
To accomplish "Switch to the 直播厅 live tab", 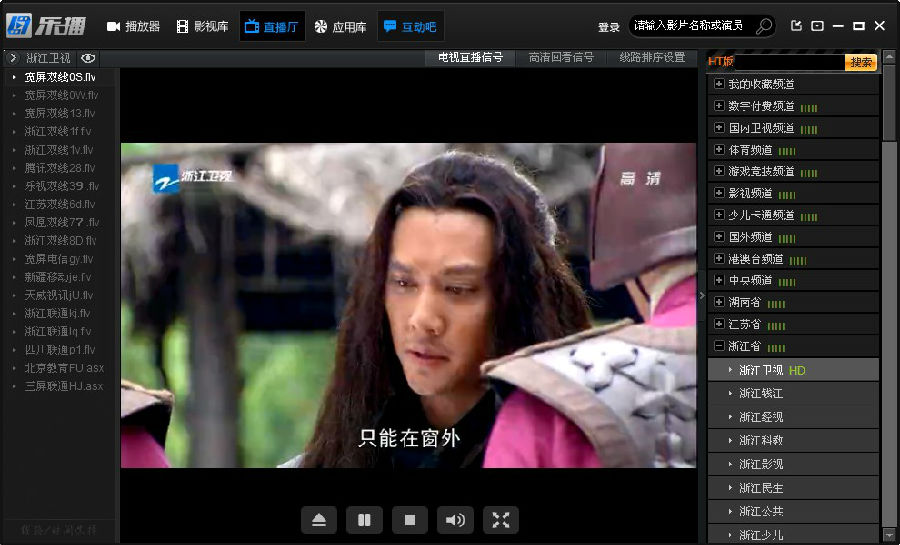I will click(x=271, y=26).
